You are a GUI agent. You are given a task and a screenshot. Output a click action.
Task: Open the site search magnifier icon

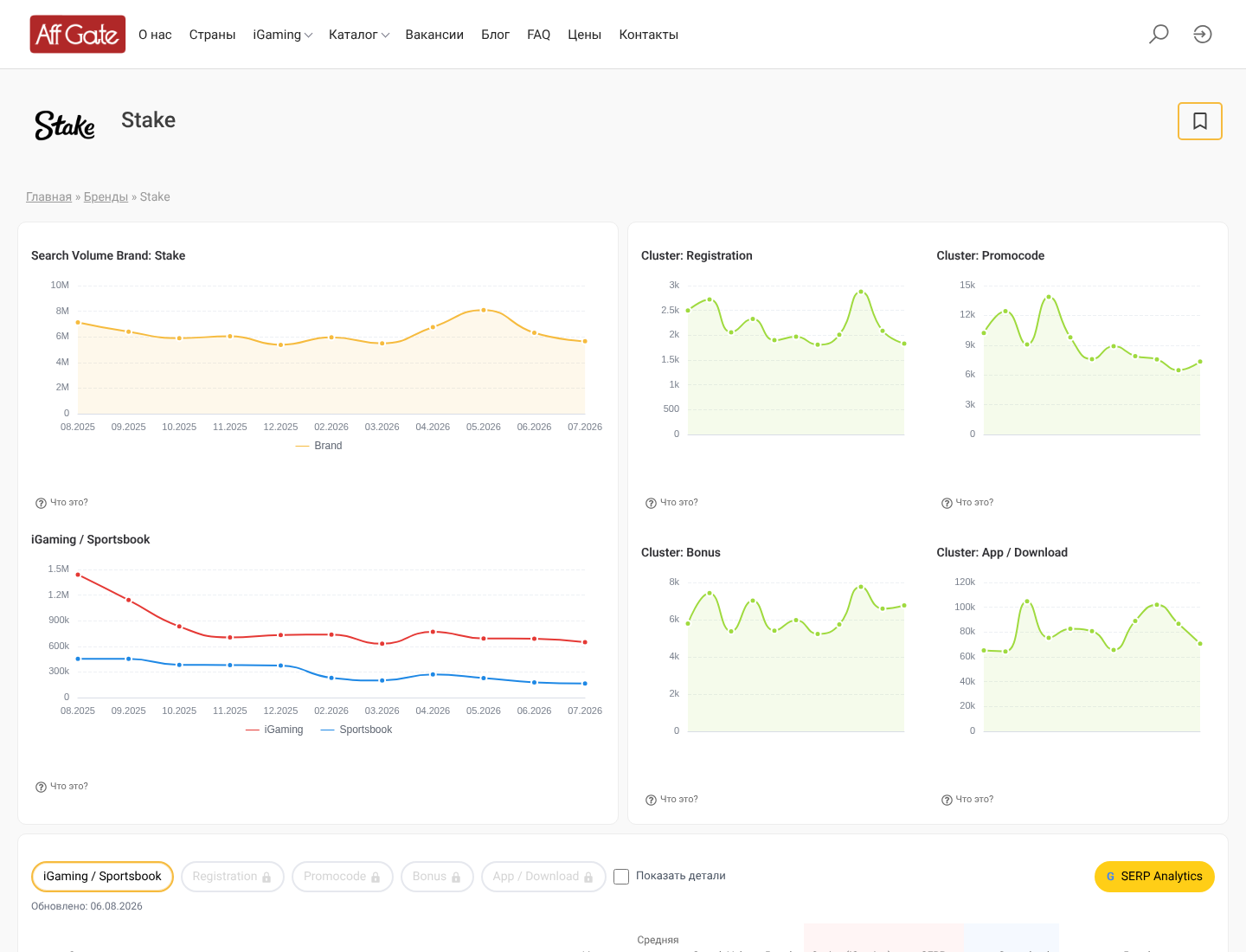click(x=1159, y=35)
